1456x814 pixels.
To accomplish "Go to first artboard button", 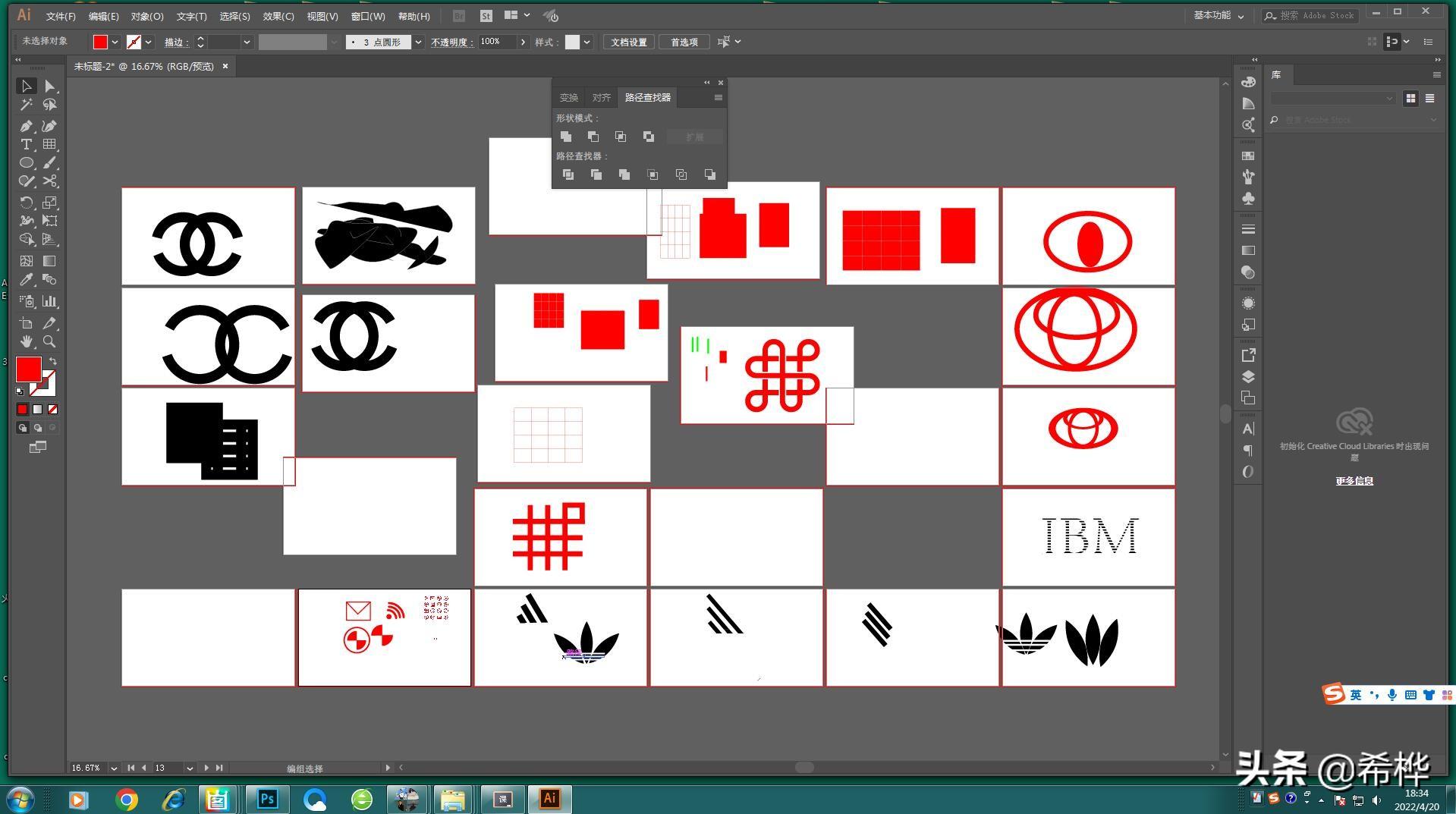I will click(131, 768).
